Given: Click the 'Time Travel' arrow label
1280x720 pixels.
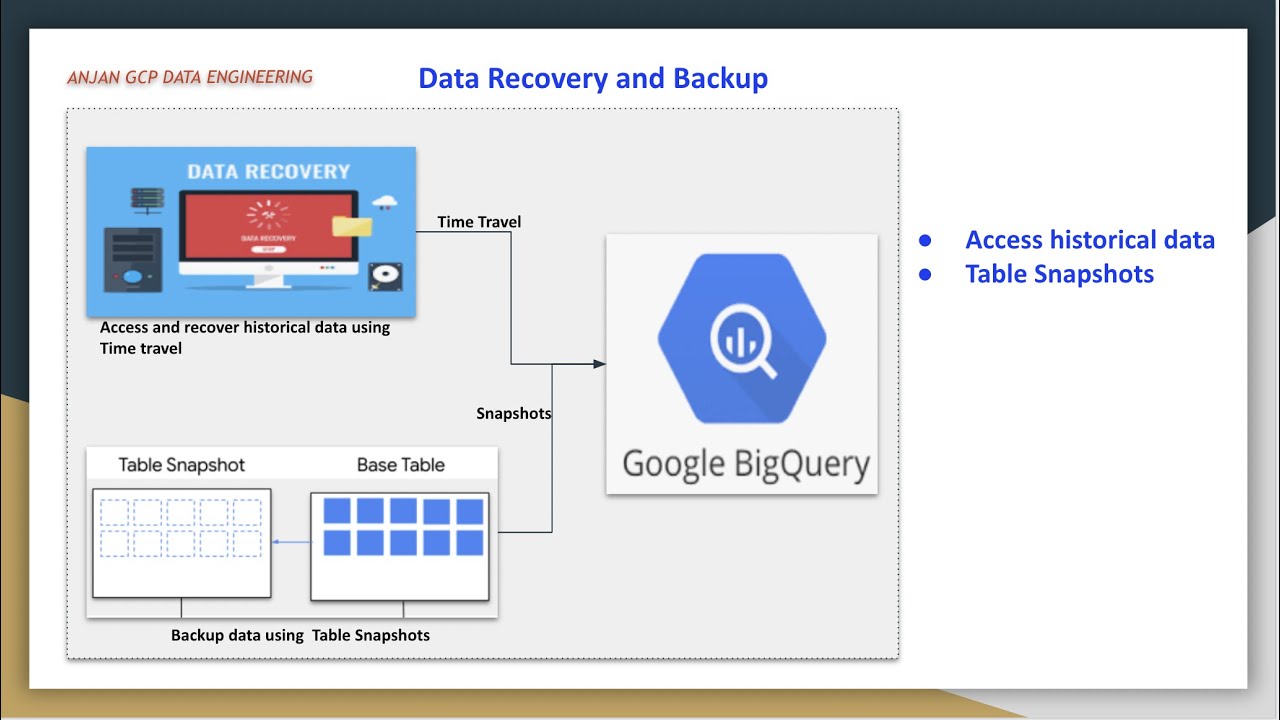Looking at the screenshot, I should pos(479,221).
